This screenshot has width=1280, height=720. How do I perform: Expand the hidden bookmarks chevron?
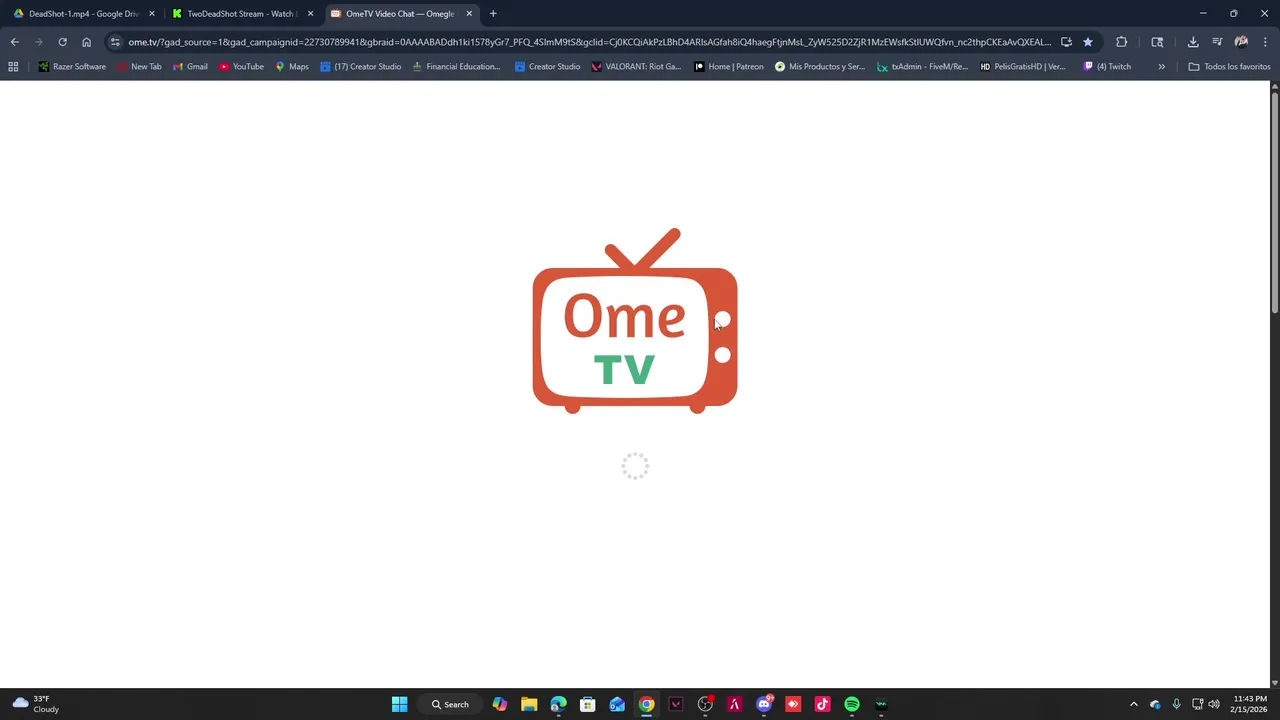(x=1161, y=67)
